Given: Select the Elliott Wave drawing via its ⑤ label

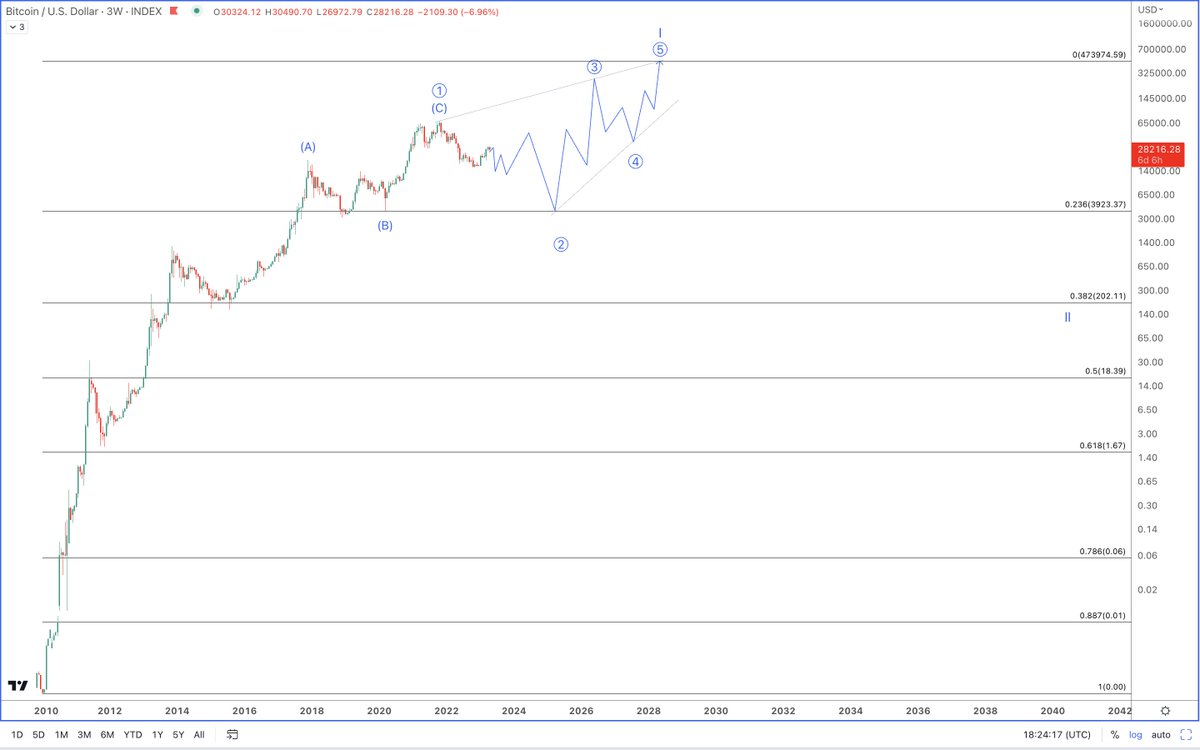Looking at the screenshot, I should [660, 47].
